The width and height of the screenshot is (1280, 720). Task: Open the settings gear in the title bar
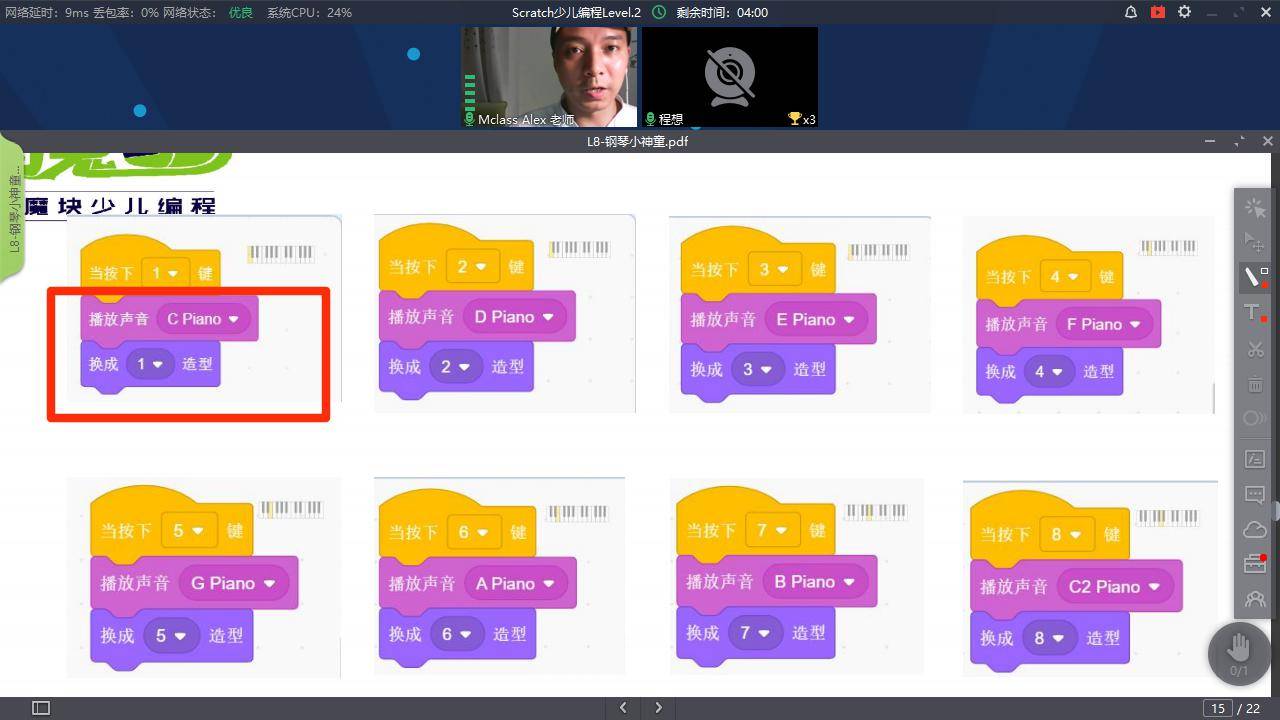click(1184, 12)
